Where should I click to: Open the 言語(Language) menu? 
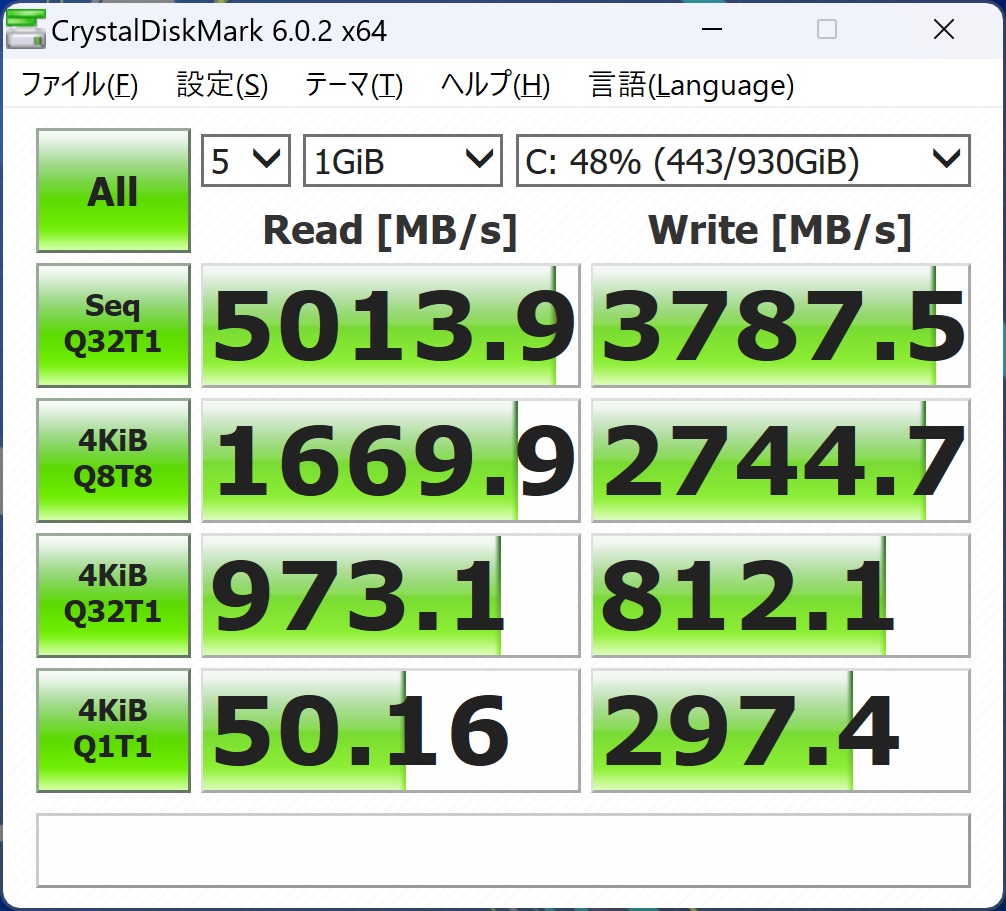point(691,85)
